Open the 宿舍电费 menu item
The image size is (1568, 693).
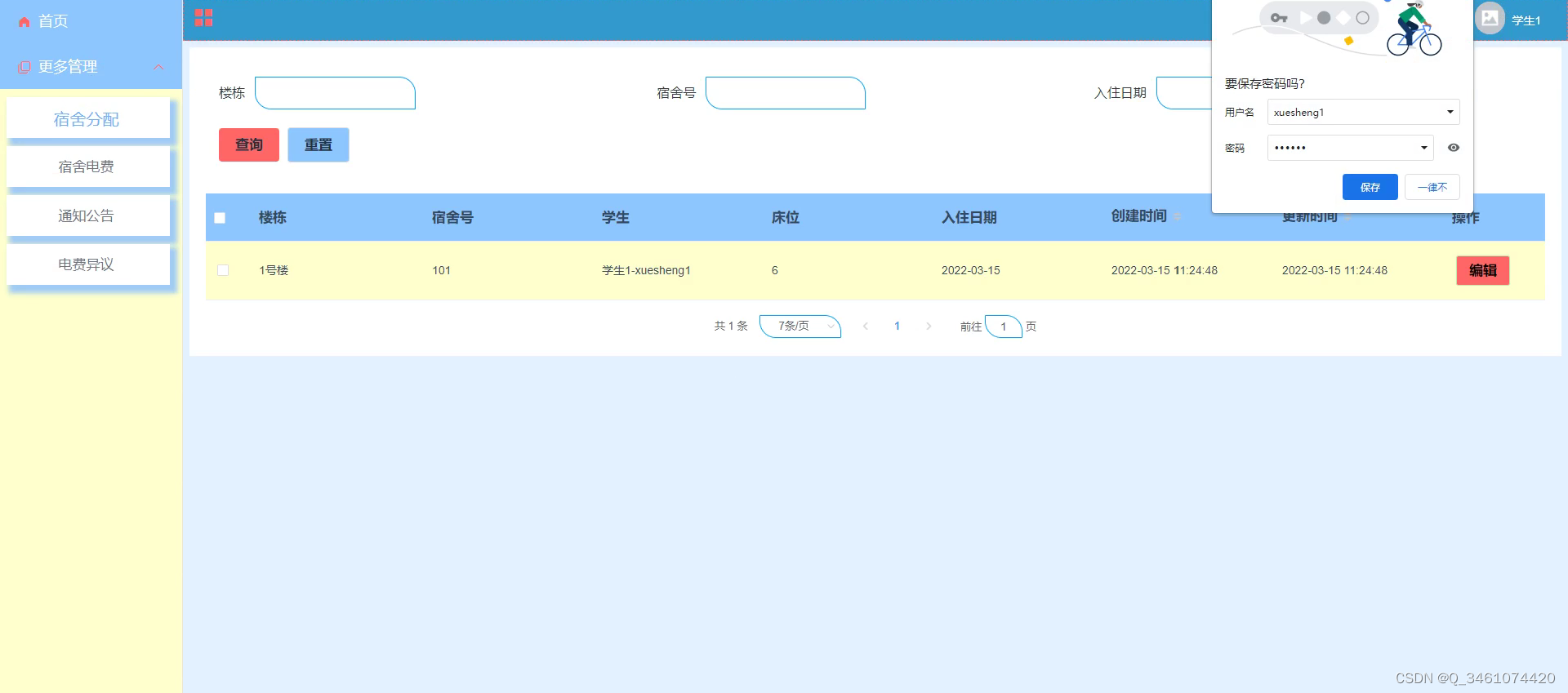pos(88,167)
